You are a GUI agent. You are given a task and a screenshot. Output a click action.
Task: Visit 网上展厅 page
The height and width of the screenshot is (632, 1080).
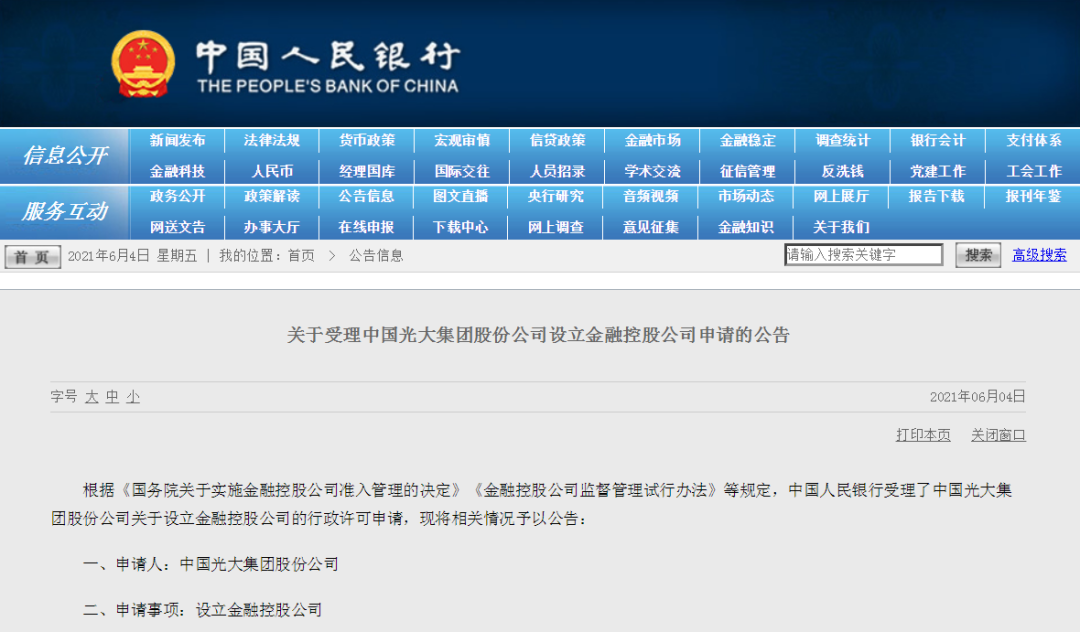[841, 196]
